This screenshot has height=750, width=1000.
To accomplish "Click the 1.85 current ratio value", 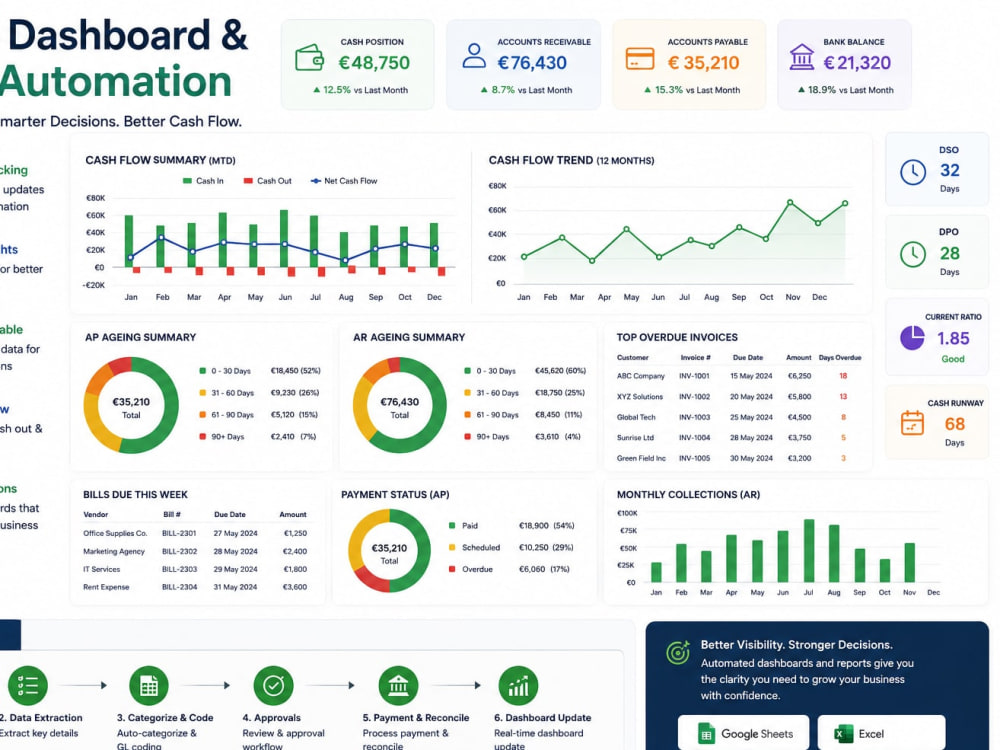I will 953,338.
